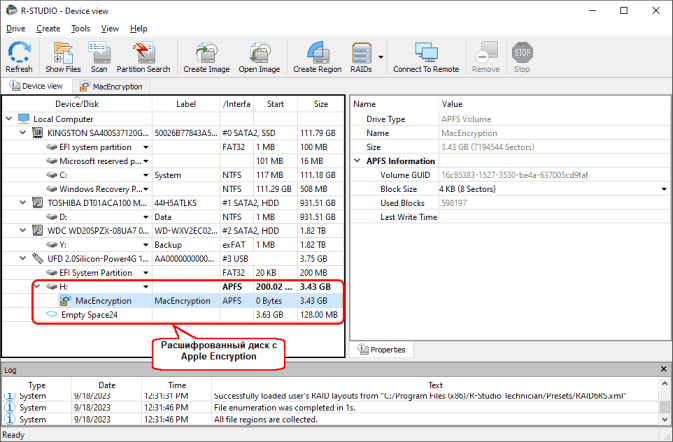Open dropdown arrow for Y: partition
Screen dimensions: 673x442
pos(146,245)
